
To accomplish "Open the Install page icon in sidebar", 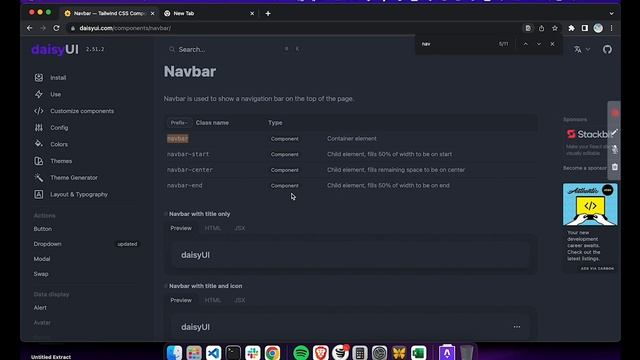I will tap(39, 78).
